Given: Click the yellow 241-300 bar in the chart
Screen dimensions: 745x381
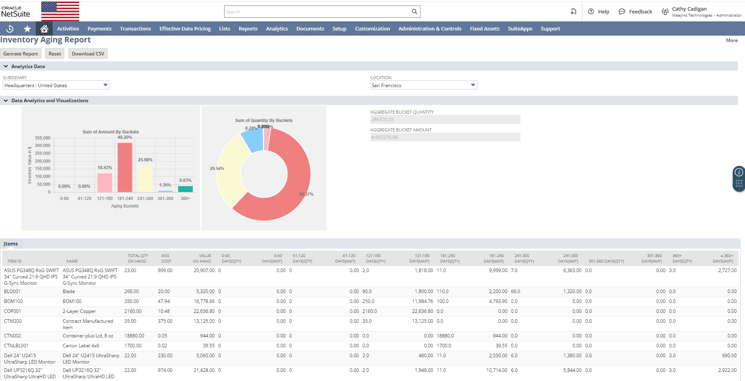Looking at the screenshot, I should click(145, 179).
